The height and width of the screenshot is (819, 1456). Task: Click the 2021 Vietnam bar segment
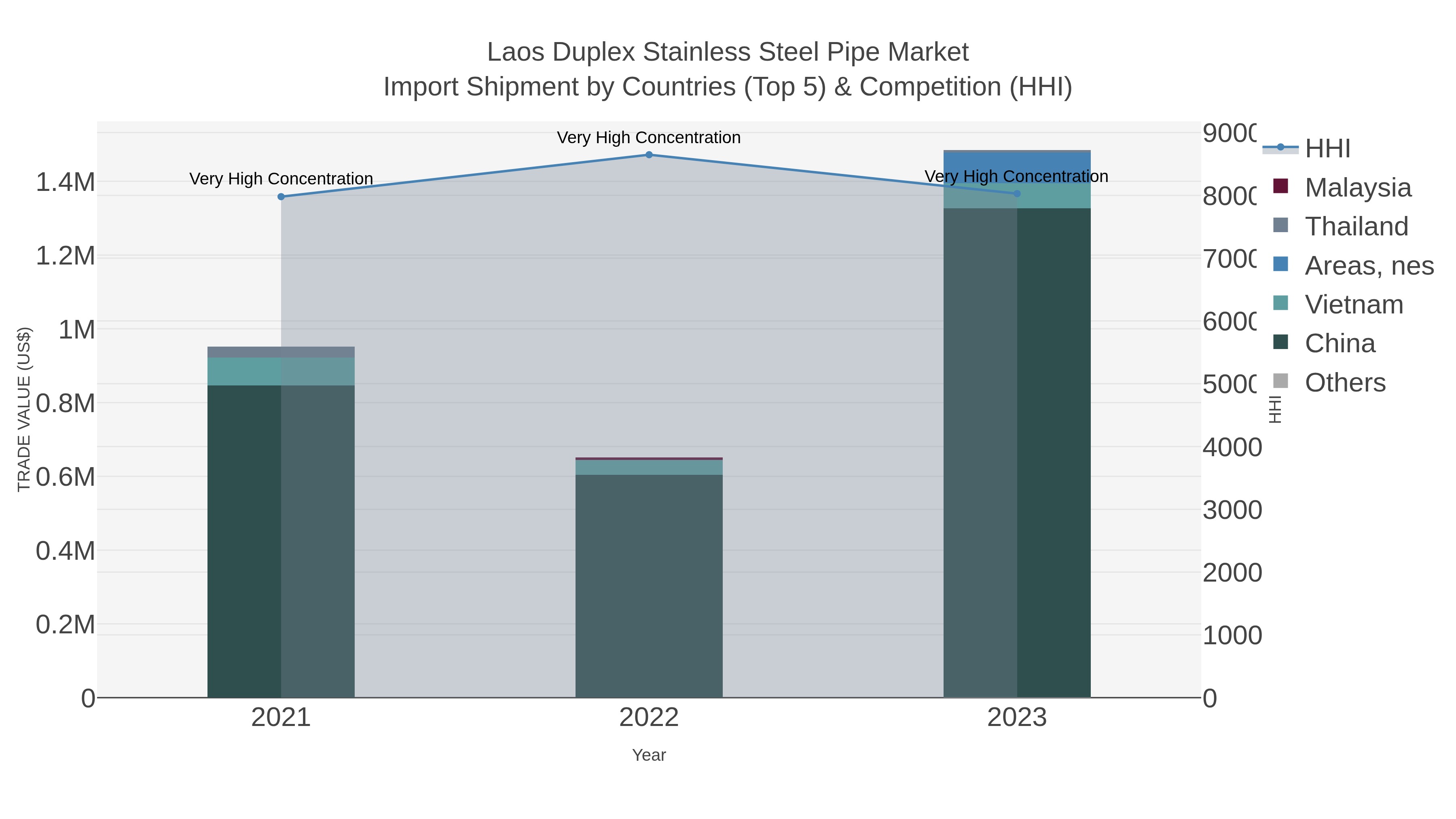281,371
